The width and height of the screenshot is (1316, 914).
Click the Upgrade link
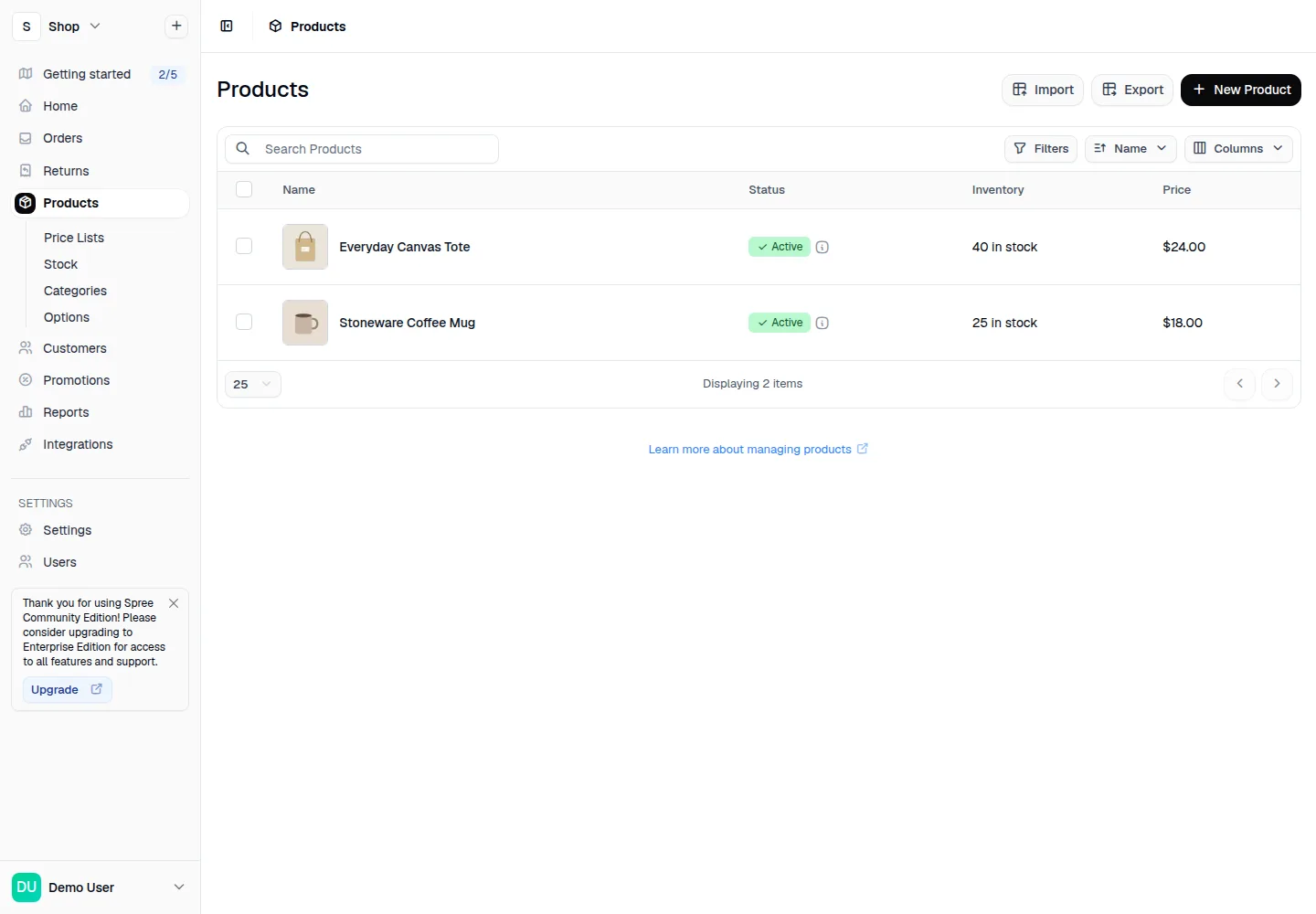tap(67, 689)
